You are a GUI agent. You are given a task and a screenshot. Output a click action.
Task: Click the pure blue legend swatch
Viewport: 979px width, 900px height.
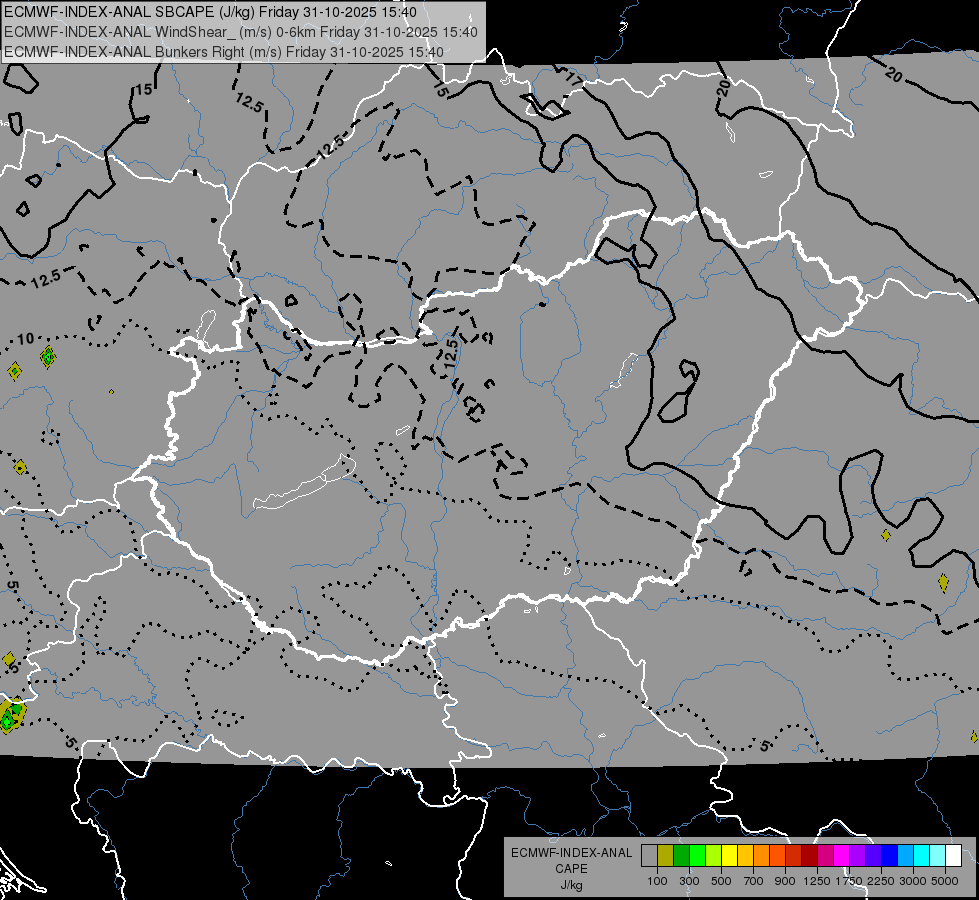click(x=890, y=856)
